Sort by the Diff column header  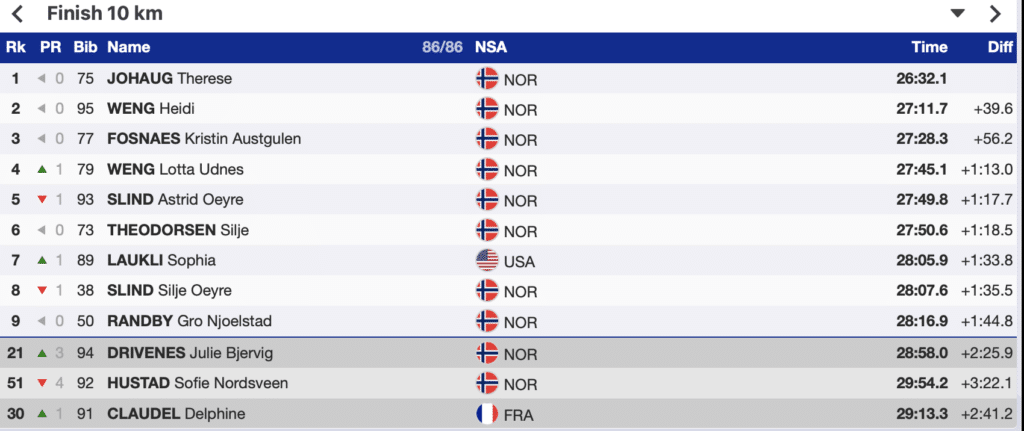[1000, 47]
